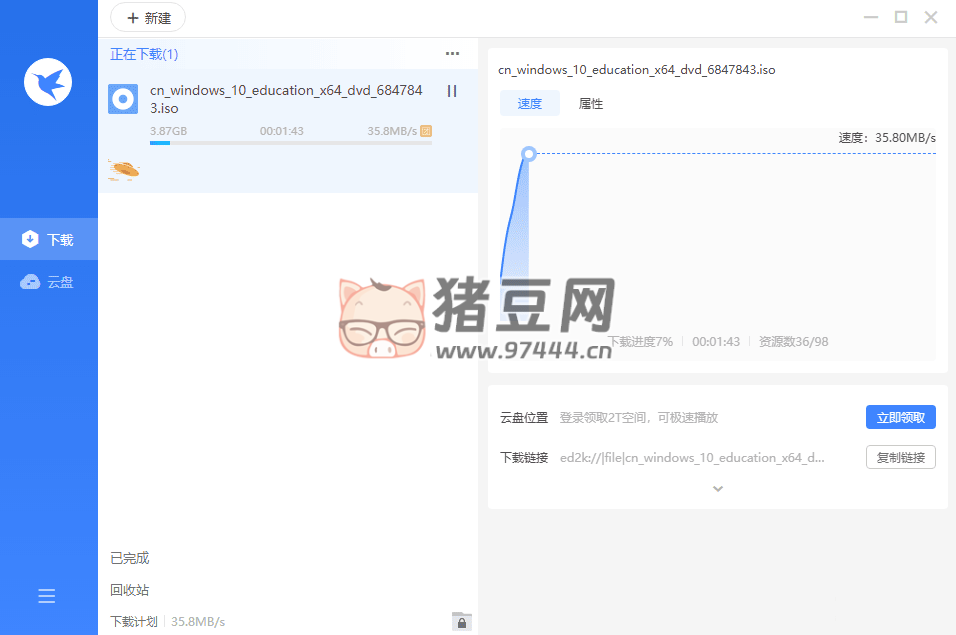Viewport: 956px width, 635px height.
Task: Click the 立即领取 claim button
Action: coord(900,418)
